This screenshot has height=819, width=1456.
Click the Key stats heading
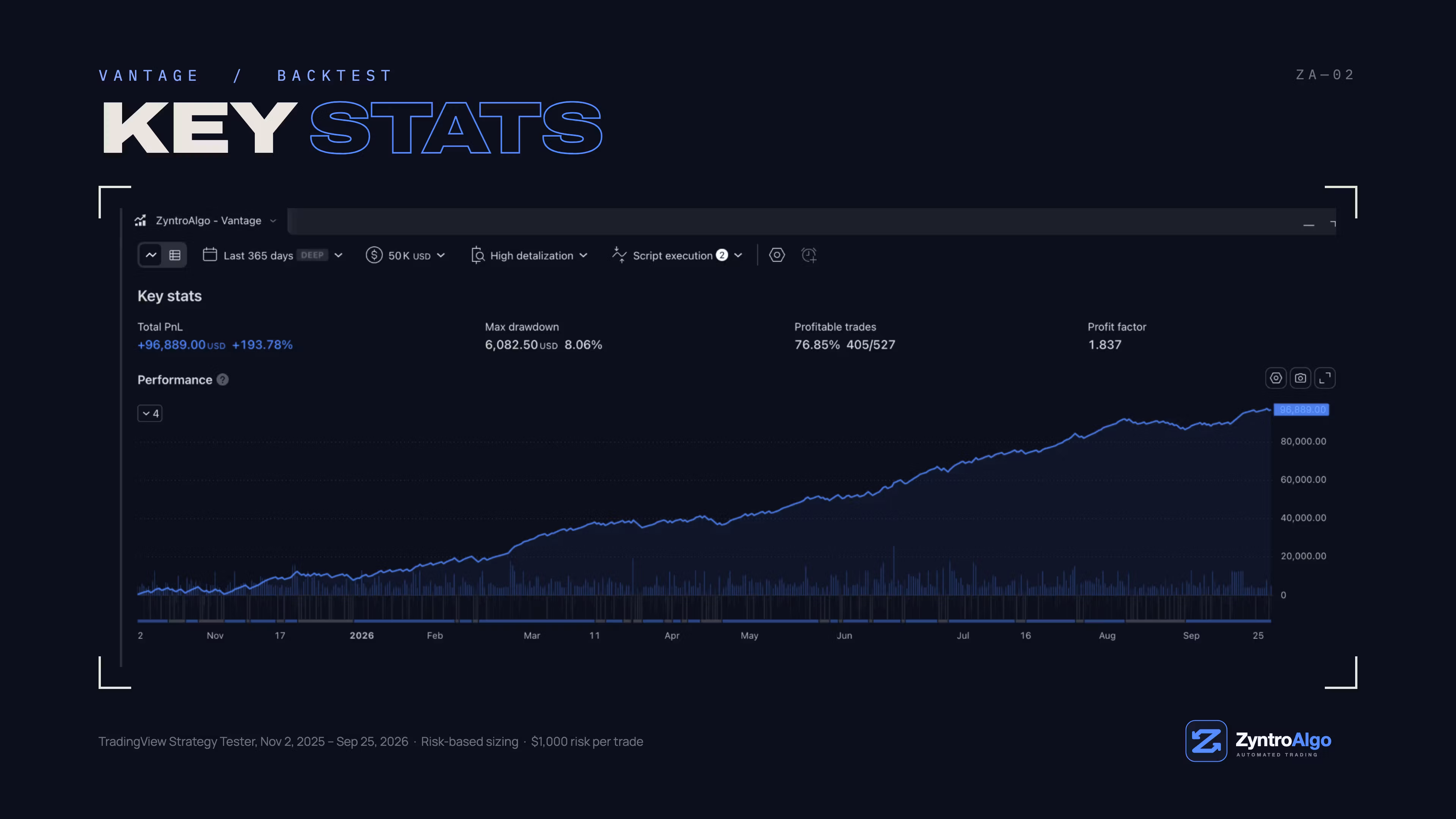pyautogui.click(x=169, y=296)
